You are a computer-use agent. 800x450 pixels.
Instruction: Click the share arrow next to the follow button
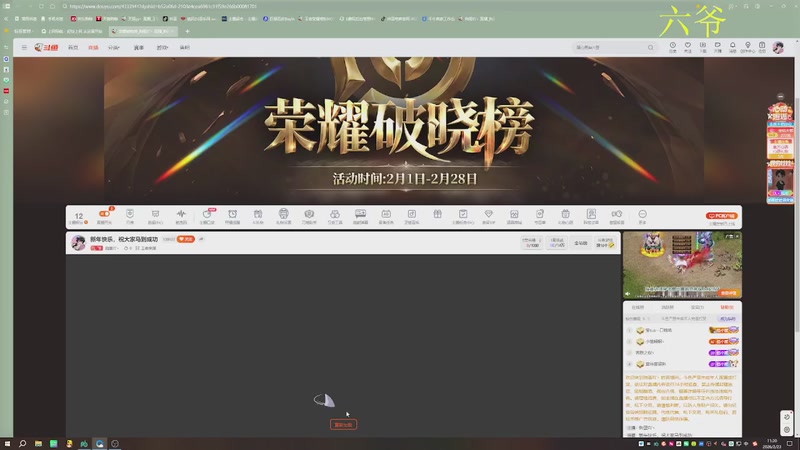point(201,239)
